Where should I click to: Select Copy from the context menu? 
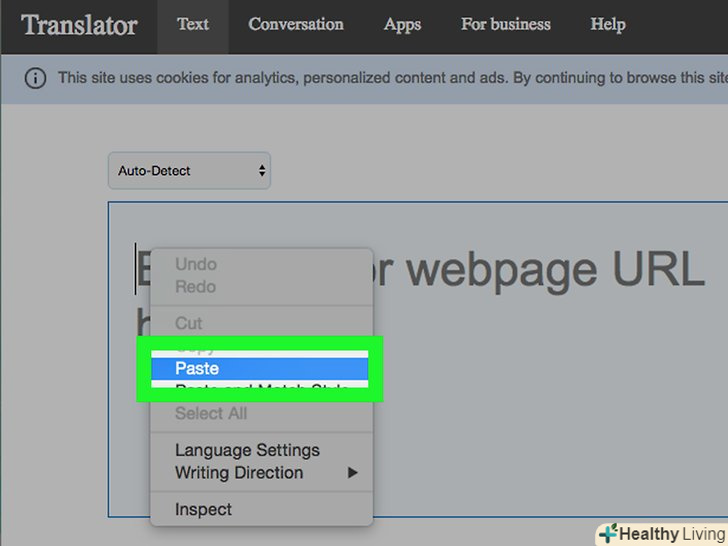[x=195, y=349]
